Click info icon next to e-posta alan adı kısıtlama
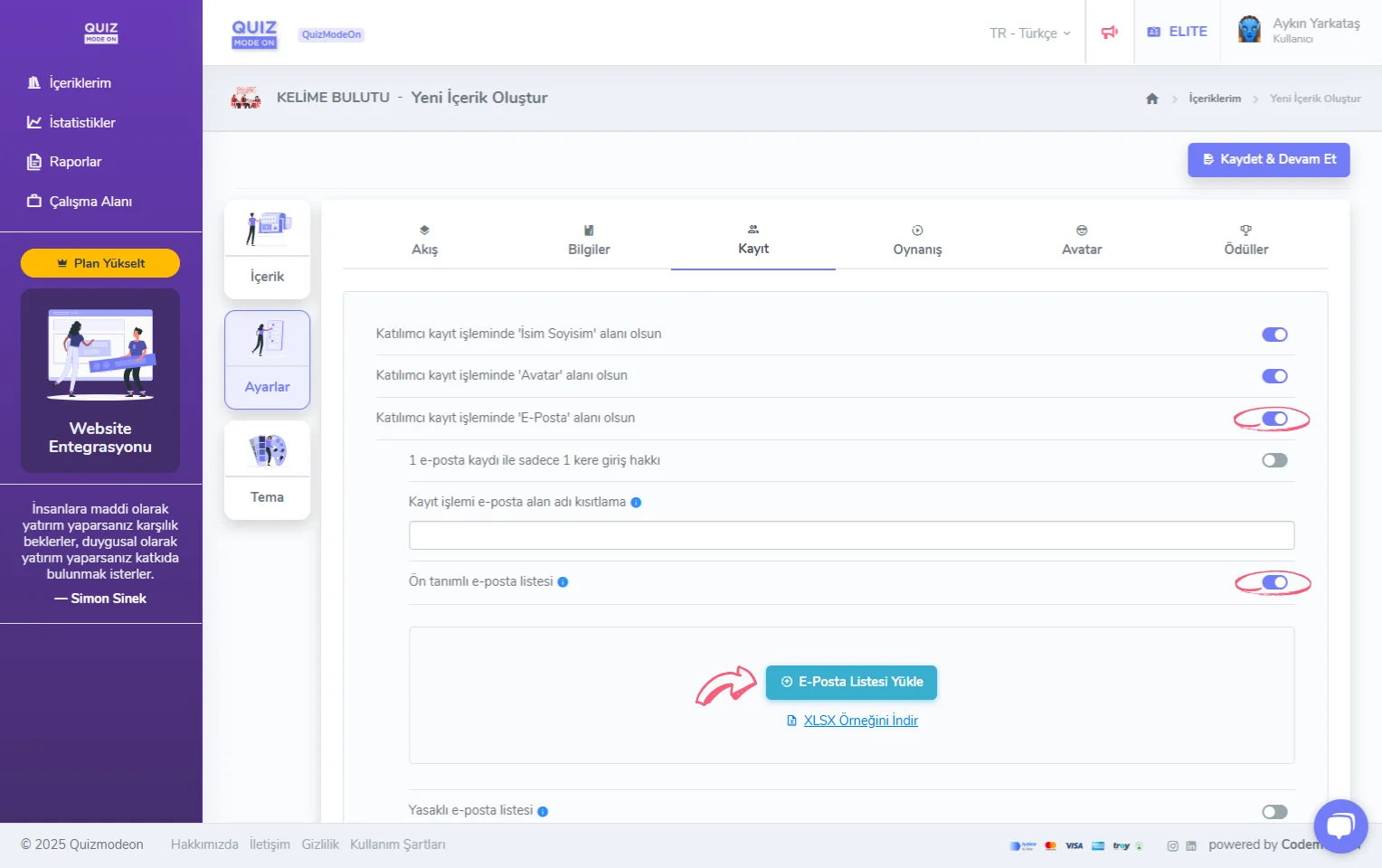Screen dimensions: 1382x868 (636, 503)
